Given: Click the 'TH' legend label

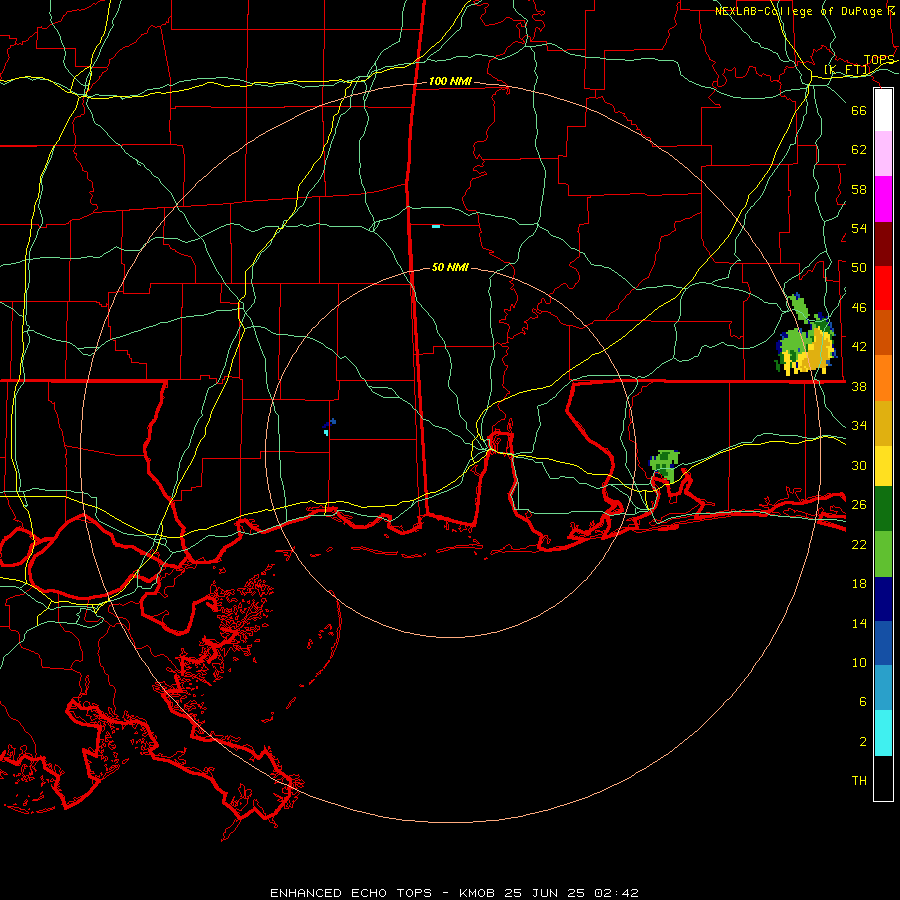Looking at the screenshot, I should click(x=859, y=781).
